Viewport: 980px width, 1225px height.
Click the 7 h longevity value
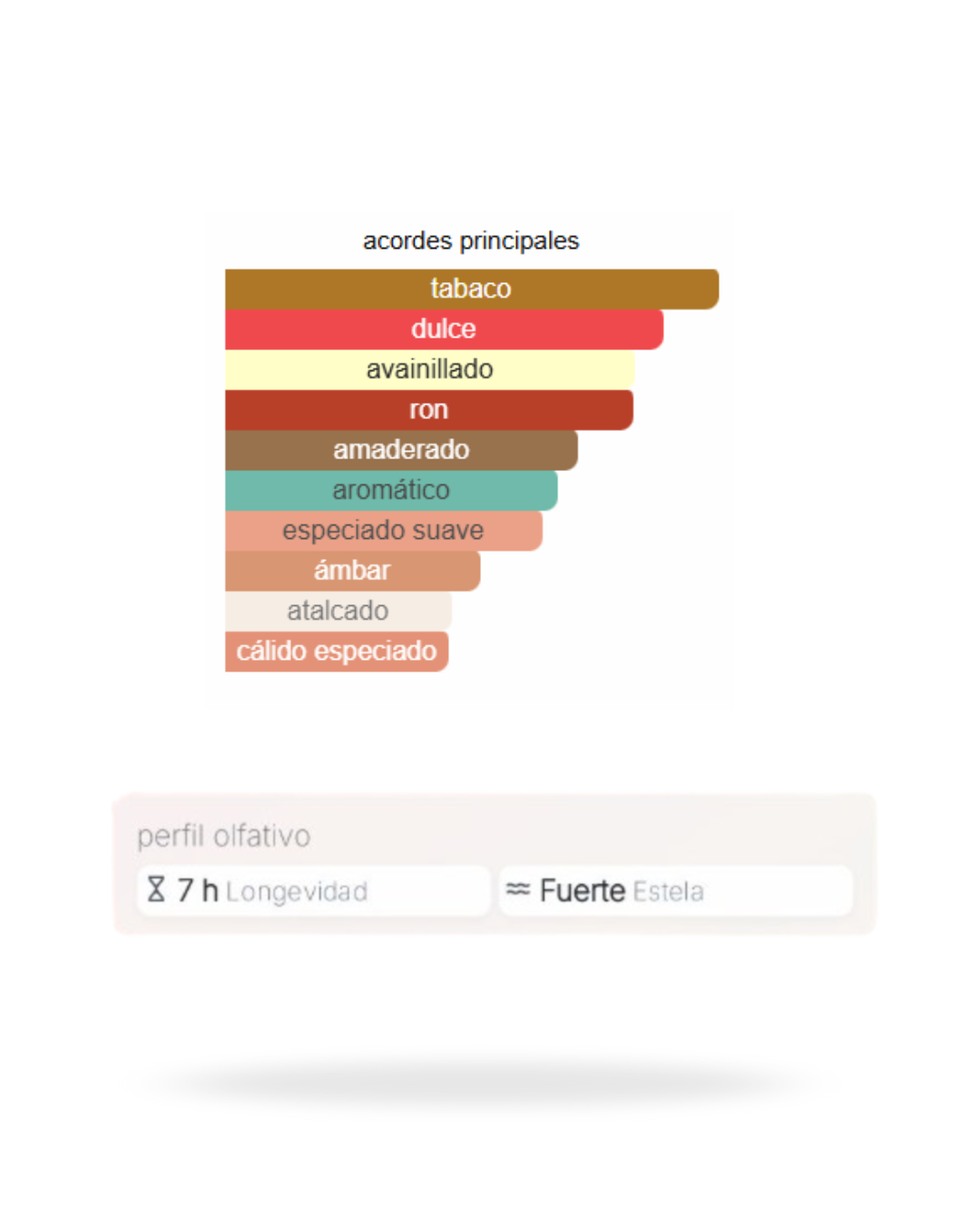pyautogui.click(x=198, y=890)
